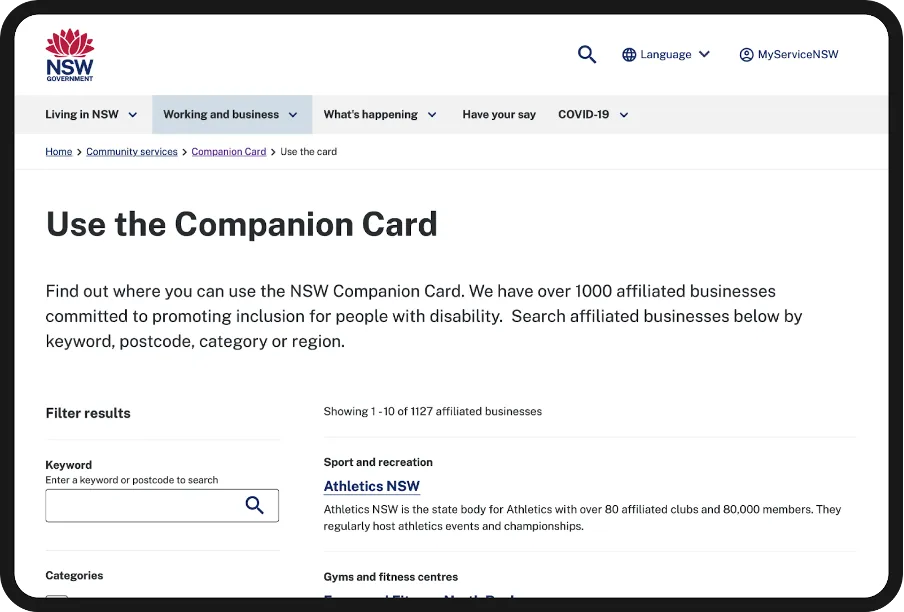This screenshot has width=904, height=612.
Task: Expand the Language dropdown chevron
Action: [706, 55]
